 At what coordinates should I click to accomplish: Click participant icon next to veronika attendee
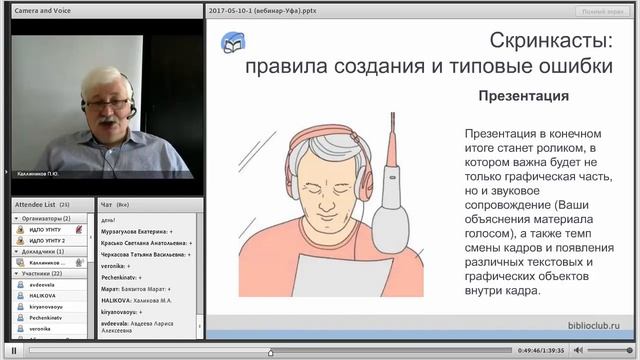tap(20, 329)
